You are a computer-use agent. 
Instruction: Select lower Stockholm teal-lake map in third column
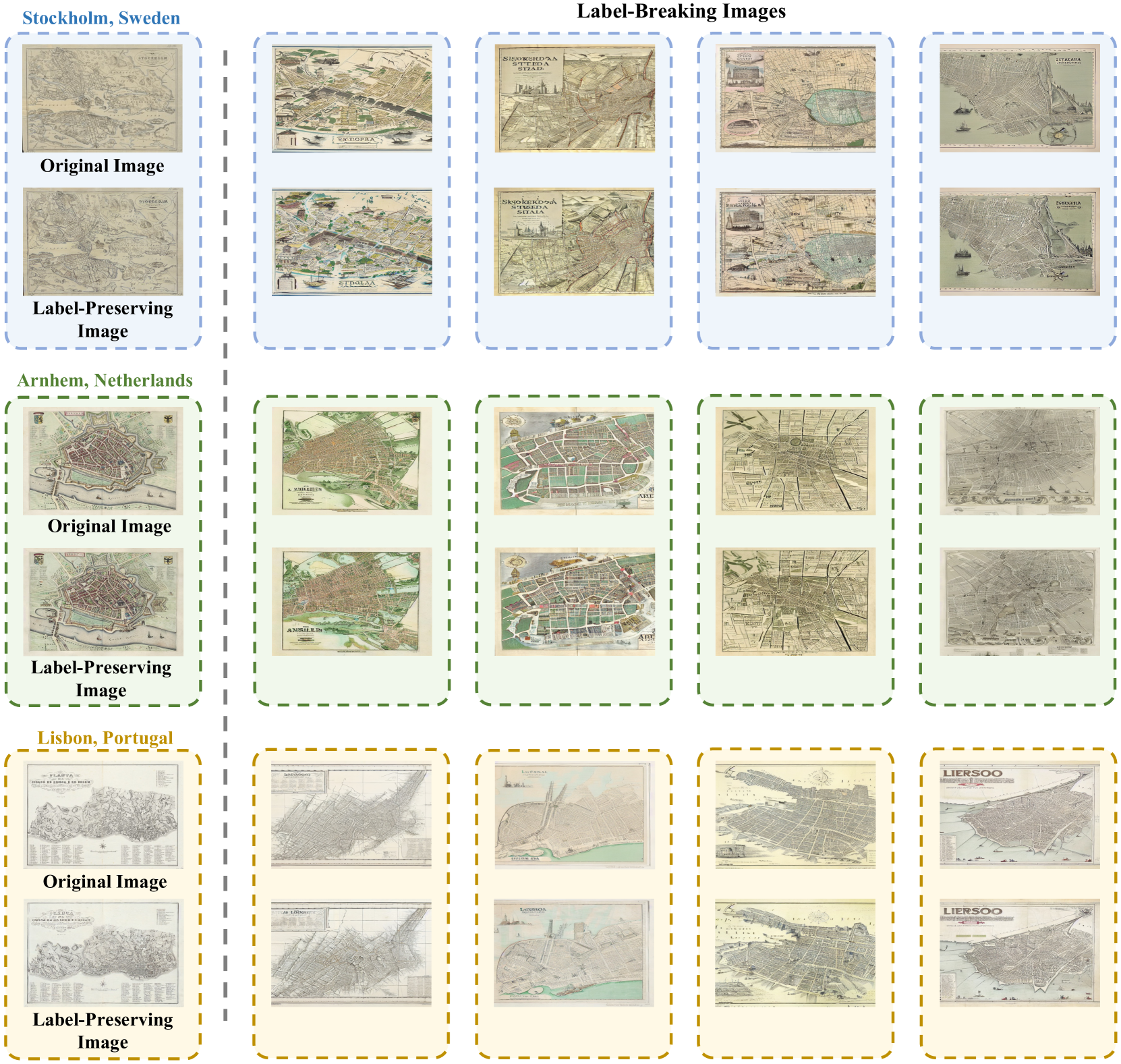pos(796,242)
